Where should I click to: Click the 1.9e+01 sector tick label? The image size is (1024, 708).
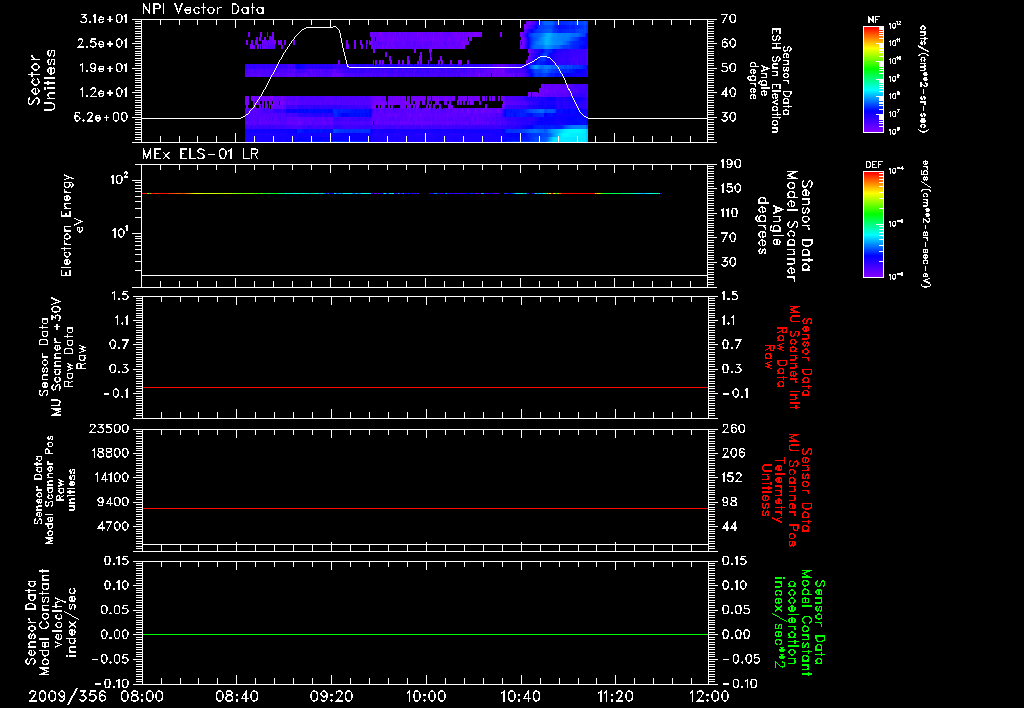[104, 68]
